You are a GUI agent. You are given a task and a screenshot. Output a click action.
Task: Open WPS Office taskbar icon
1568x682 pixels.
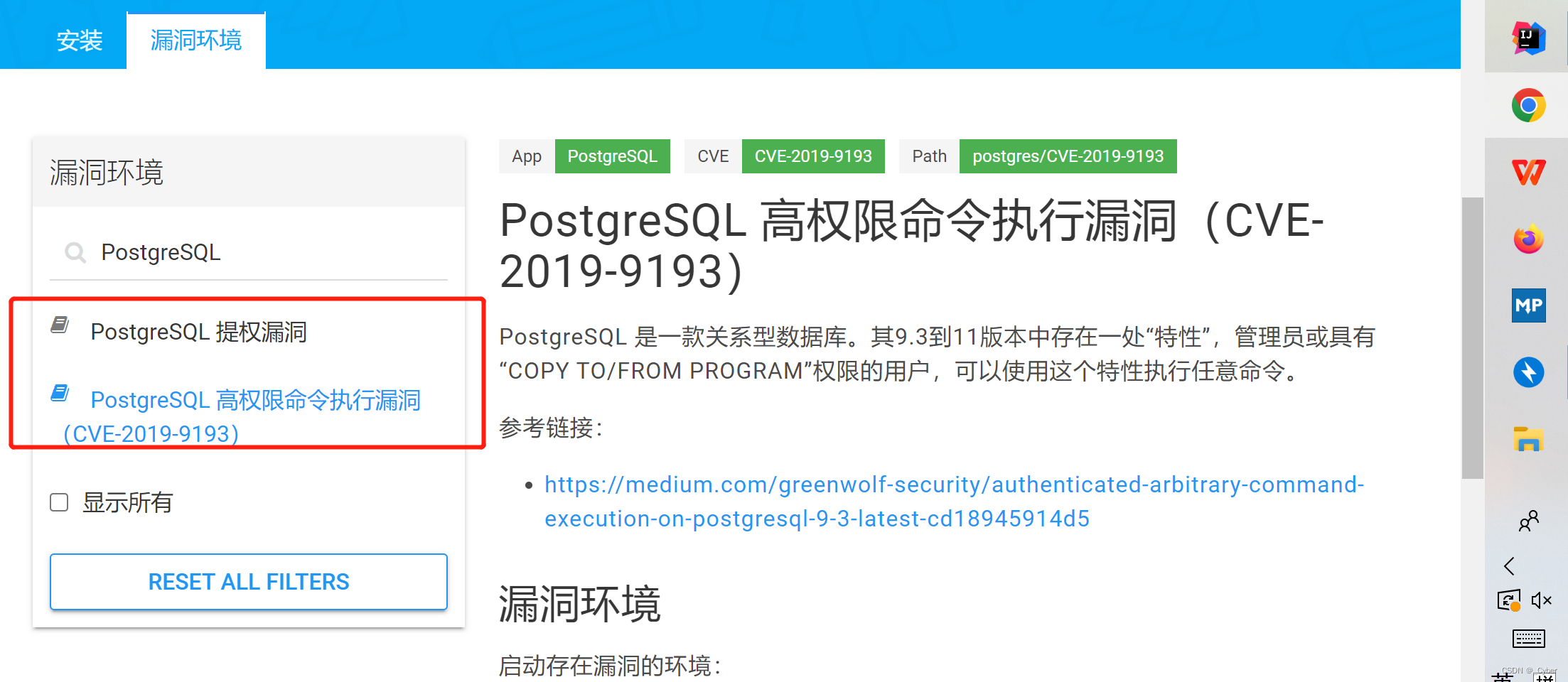click(1528, 172)
